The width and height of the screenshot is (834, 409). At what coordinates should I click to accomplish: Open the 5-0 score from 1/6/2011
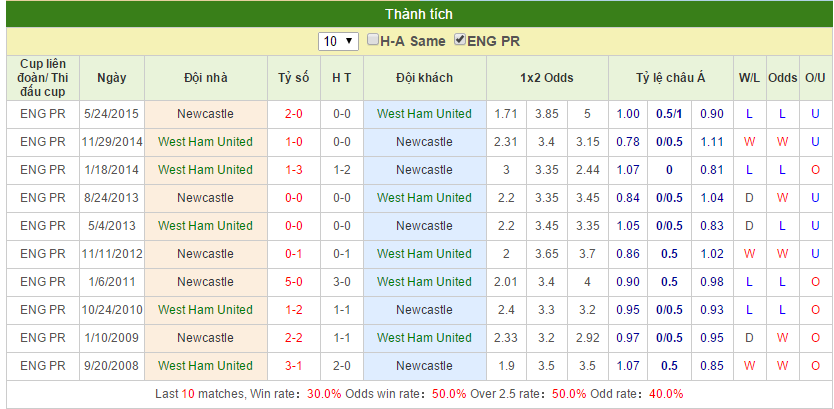[294, 282]
